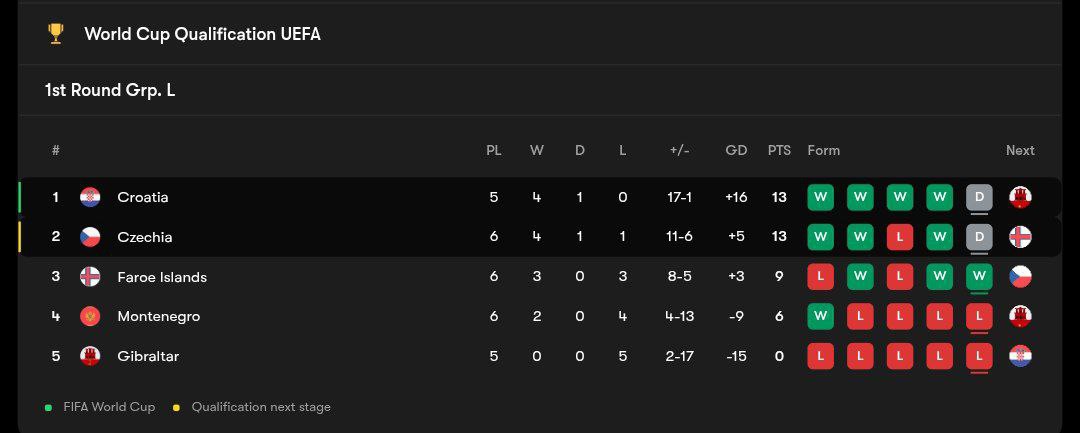Click Croatia's grey draw form badge
Image resolution: width=1080 pixels, height=433 pixels.
[979, 197]
